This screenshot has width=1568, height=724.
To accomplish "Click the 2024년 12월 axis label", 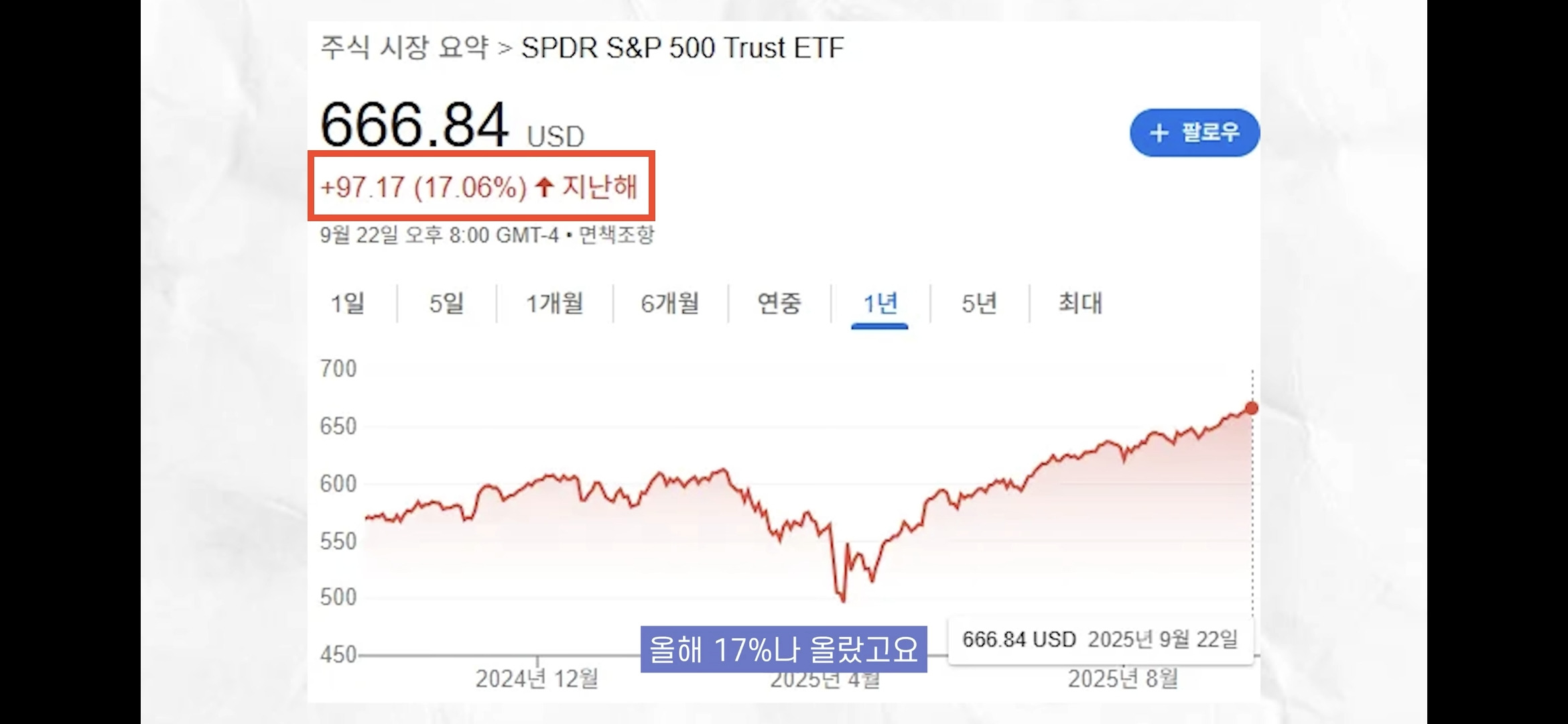I will click(537, 679).
